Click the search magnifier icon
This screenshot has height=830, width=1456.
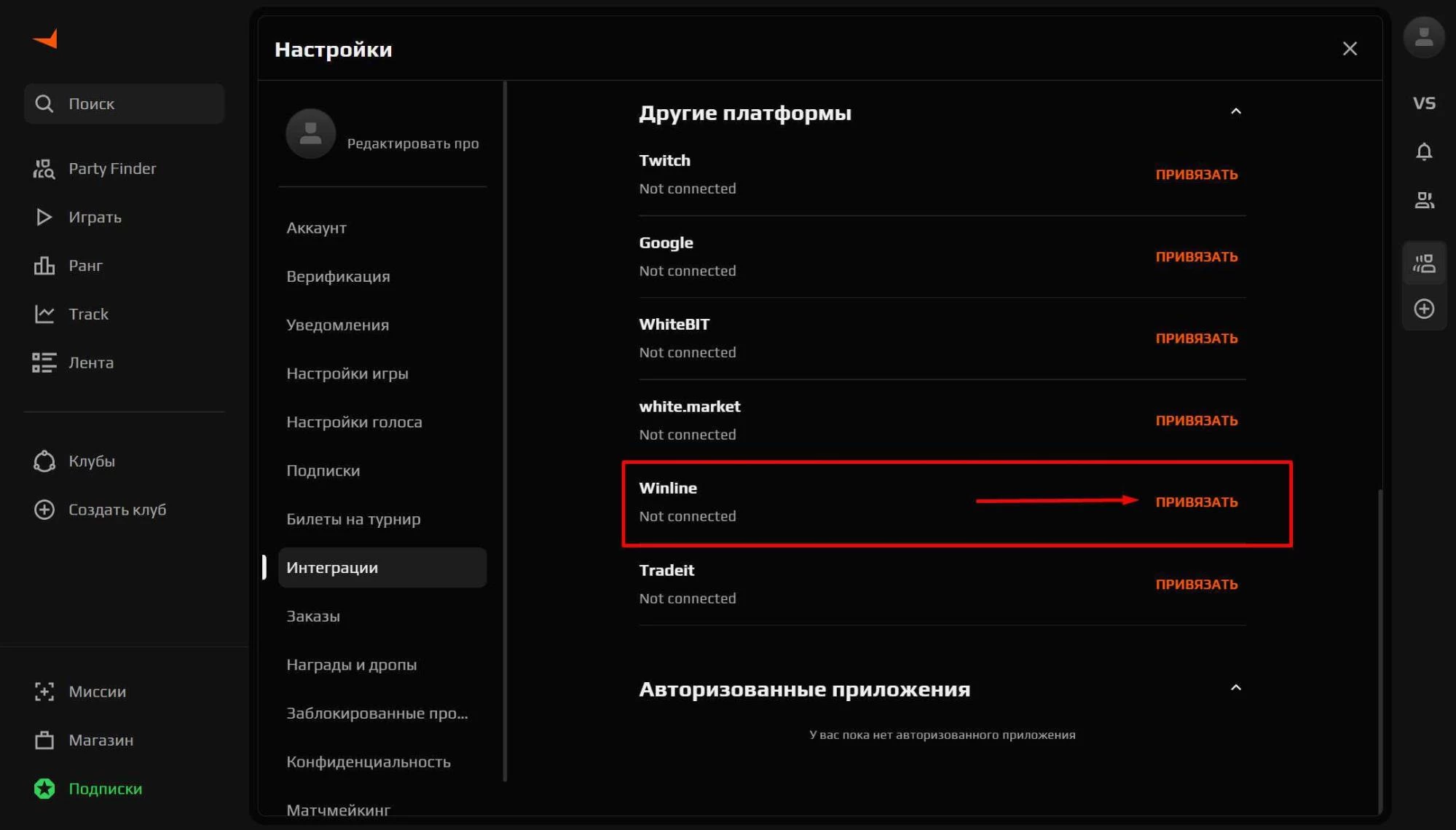(x=44, y=103)
